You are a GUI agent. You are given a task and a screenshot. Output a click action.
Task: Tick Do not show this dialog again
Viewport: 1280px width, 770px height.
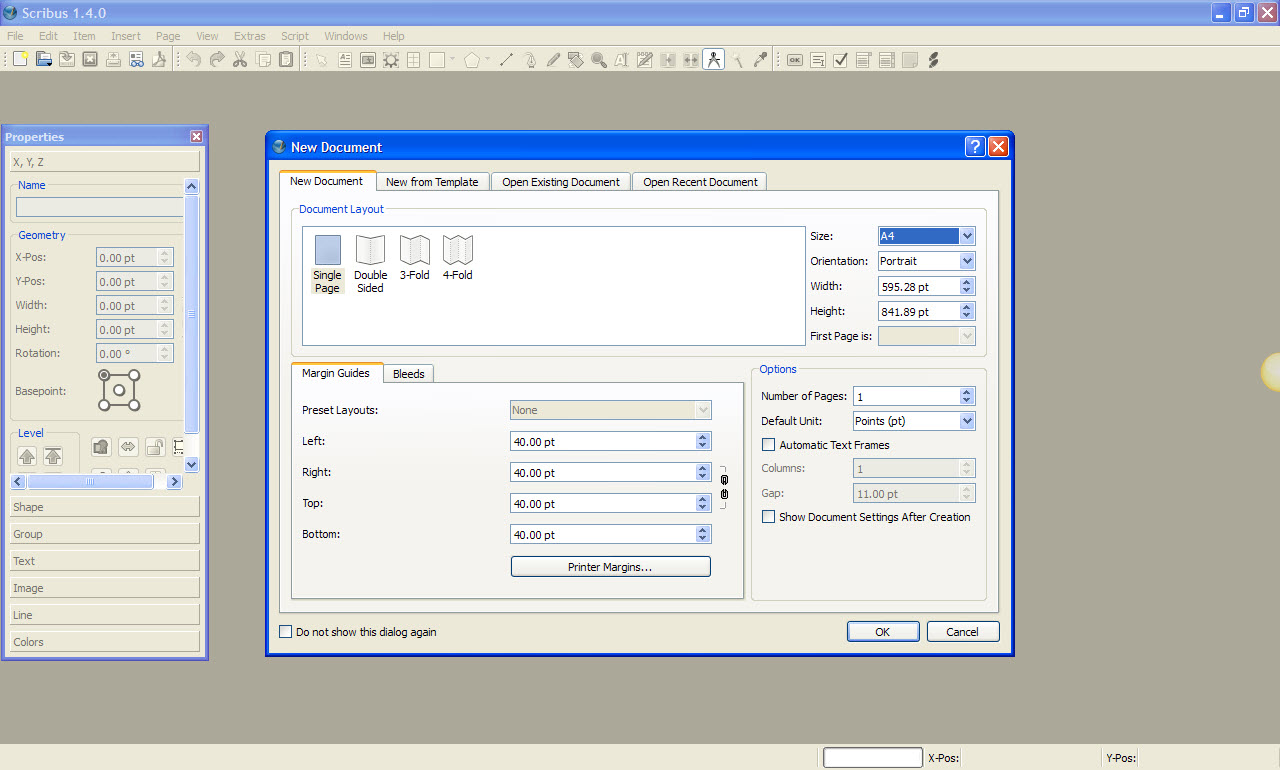(285, 632)
